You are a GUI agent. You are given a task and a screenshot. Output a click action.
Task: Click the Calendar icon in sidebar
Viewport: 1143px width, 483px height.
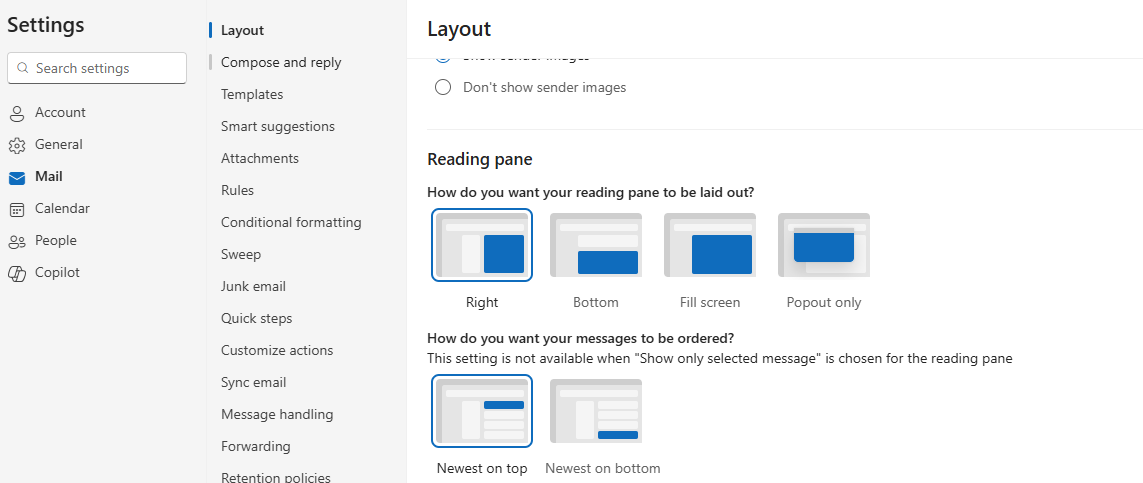(17, 209)
